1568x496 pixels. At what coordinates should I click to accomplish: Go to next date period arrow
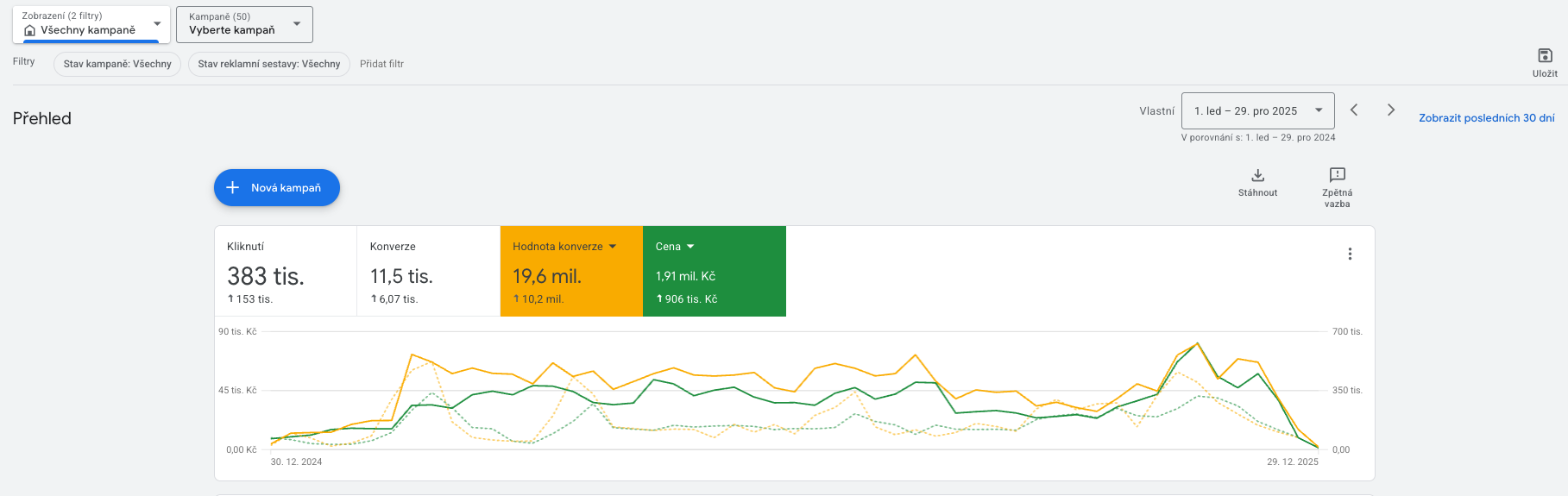[1390, 110]
